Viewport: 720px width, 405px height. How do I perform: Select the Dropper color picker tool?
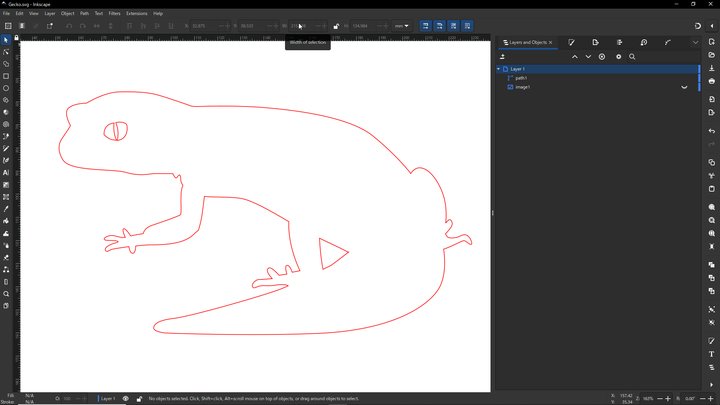click(x=6, y=209)
